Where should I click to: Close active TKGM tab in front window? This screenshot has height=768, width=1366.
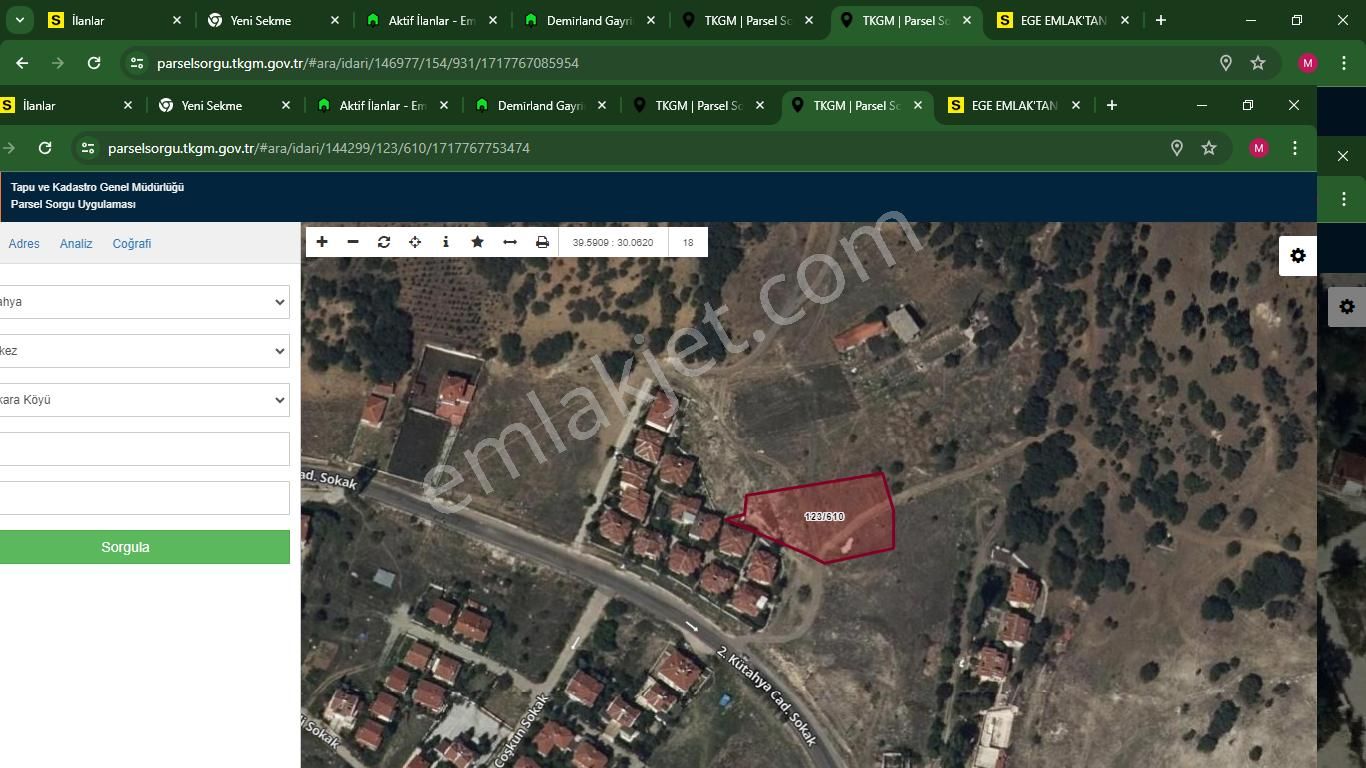(918, 105)
